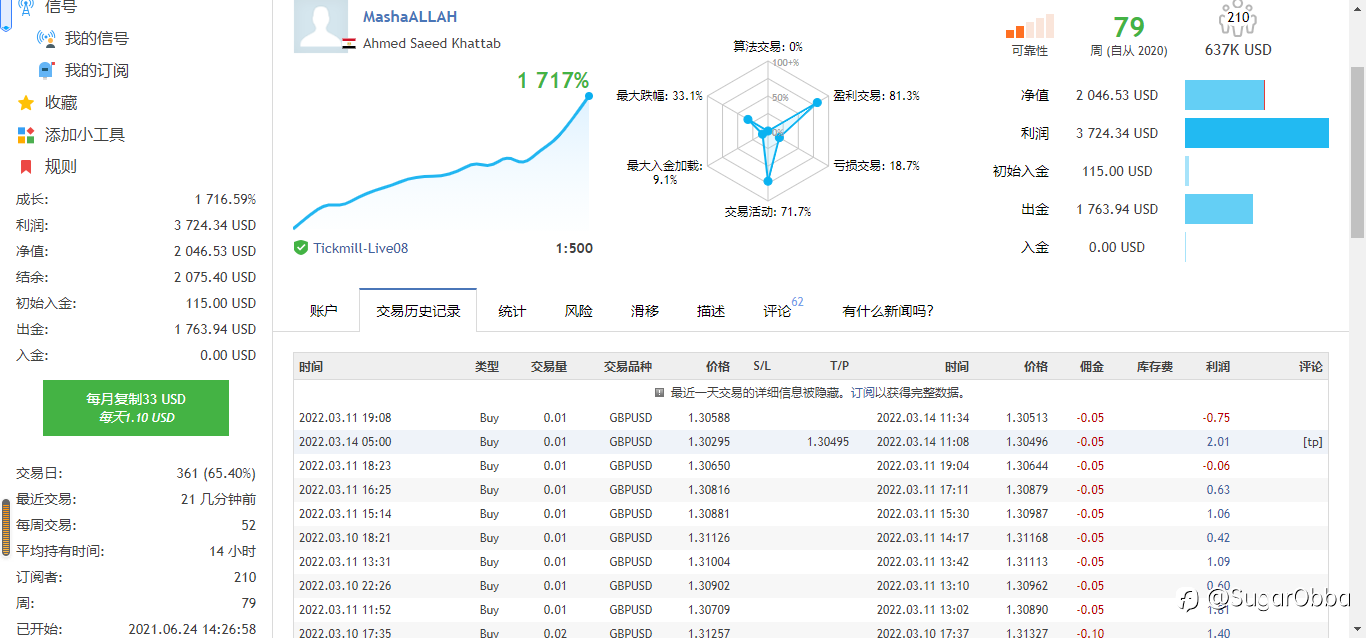Switch to the 描述 tab
1366x638 pixels.
tap(711, 311)
